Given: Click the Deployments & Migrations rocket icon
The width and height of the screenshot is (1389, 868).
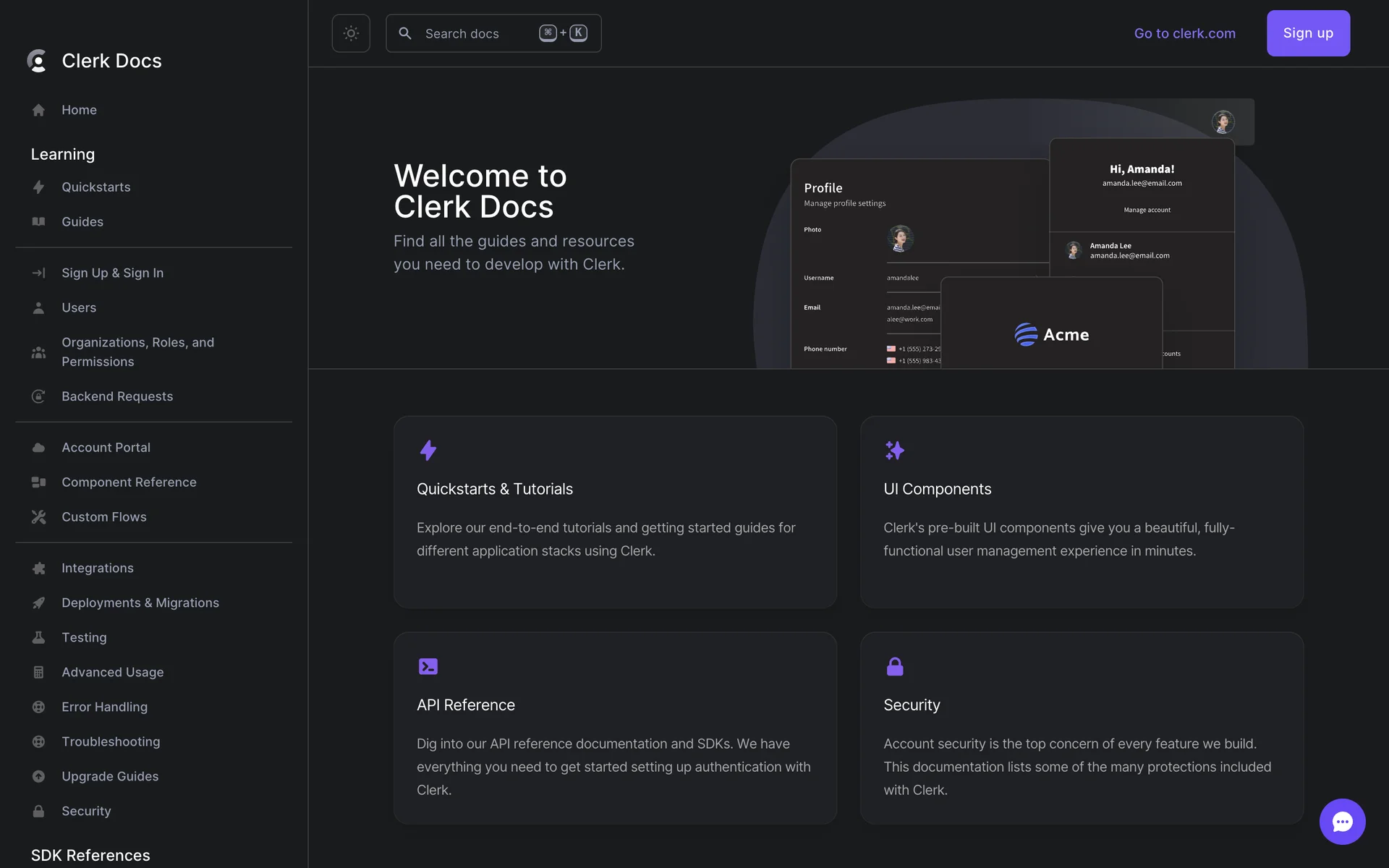Looking at the screenshot, I should pyautogui.click(x=38, y=603).
